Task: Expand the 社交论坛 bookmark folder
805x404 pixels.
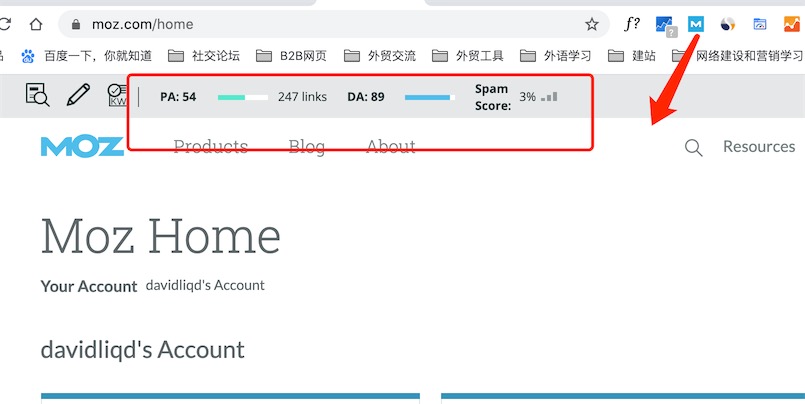Action: [x=204, y=56]
